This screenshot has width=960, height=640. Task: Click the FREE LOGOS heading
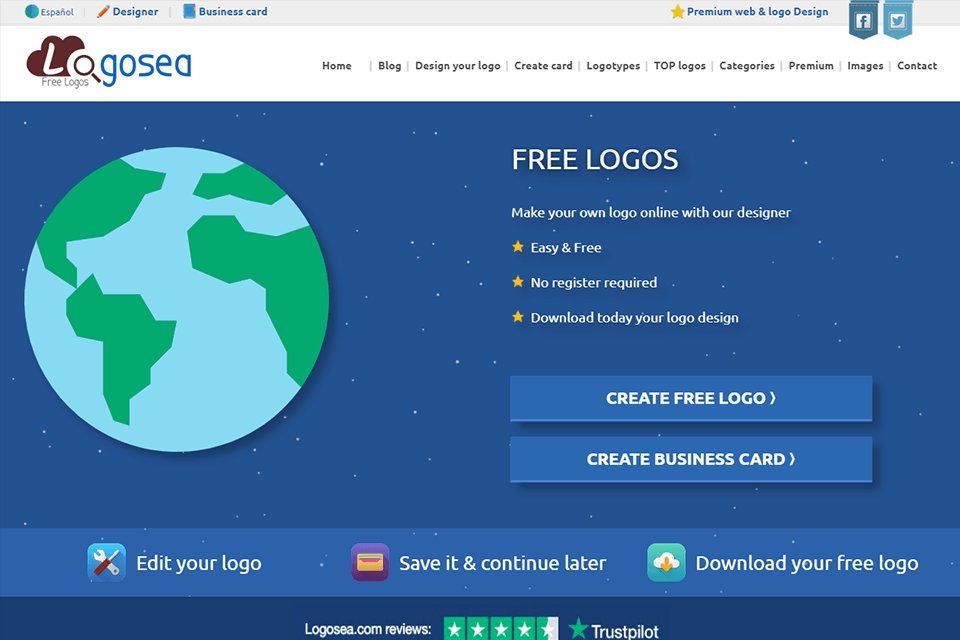coord(595,160)
